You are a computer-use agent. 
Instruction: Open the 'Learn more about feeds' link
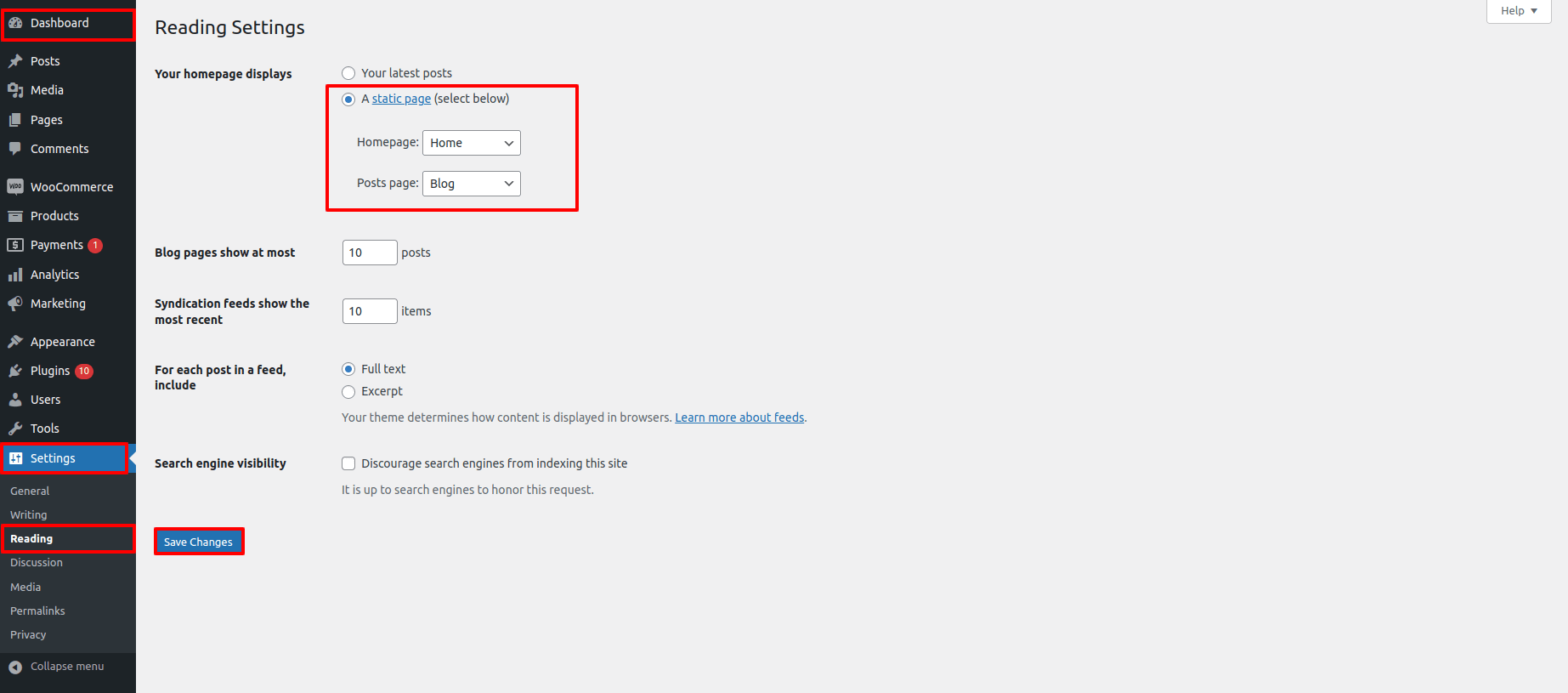click(739, 418)
